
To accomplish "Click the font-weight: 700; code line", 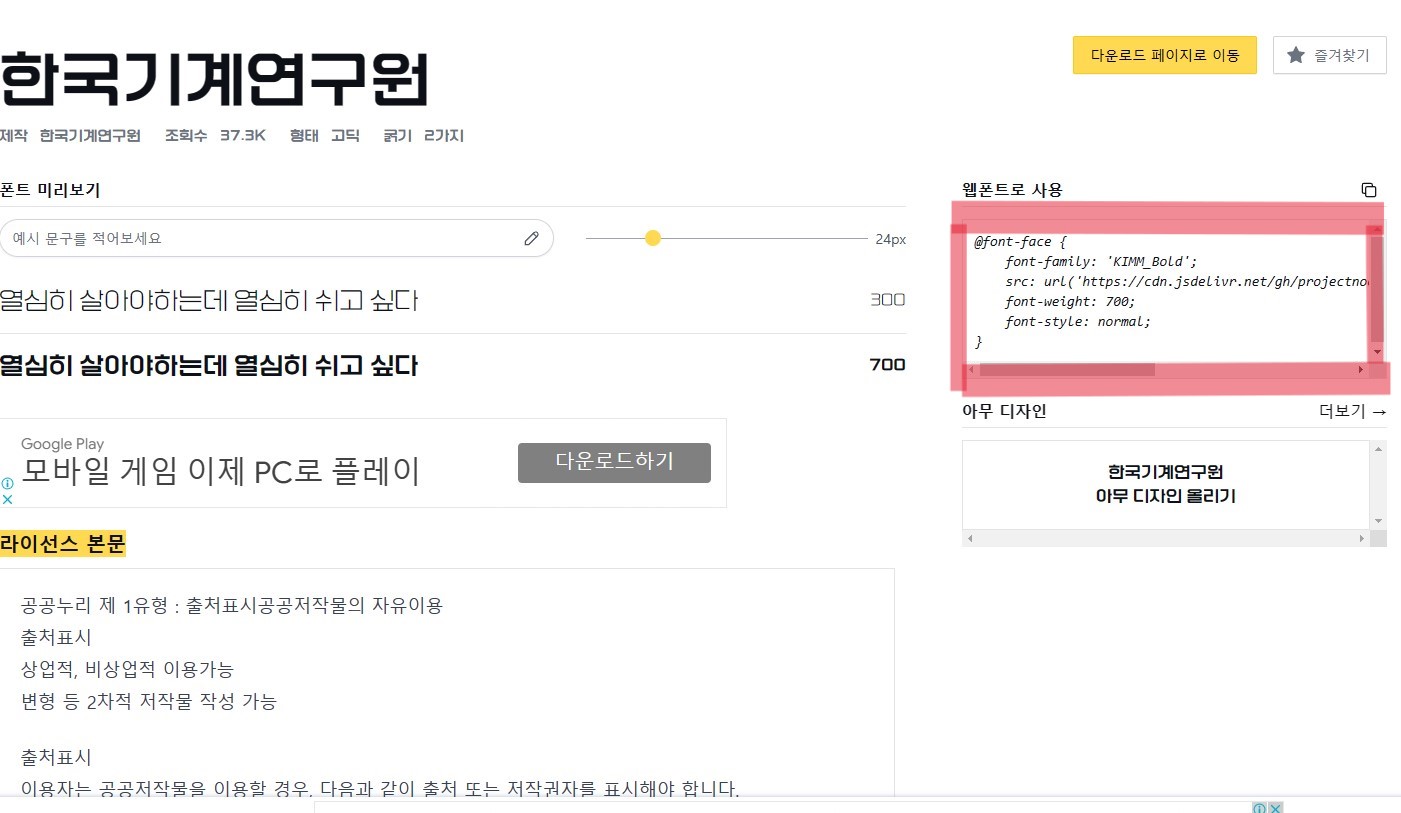I will coord(1070,301).
